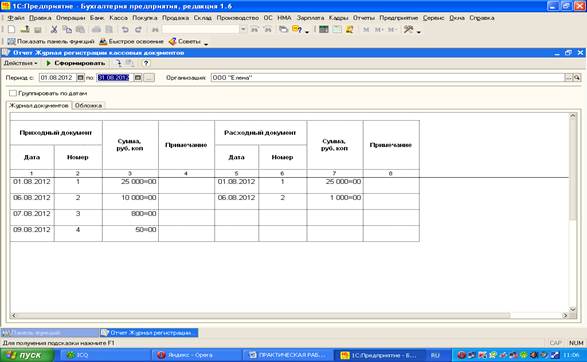Click the Print preview icon
Viewport: 587px width, 362px height.
point(109,29)
